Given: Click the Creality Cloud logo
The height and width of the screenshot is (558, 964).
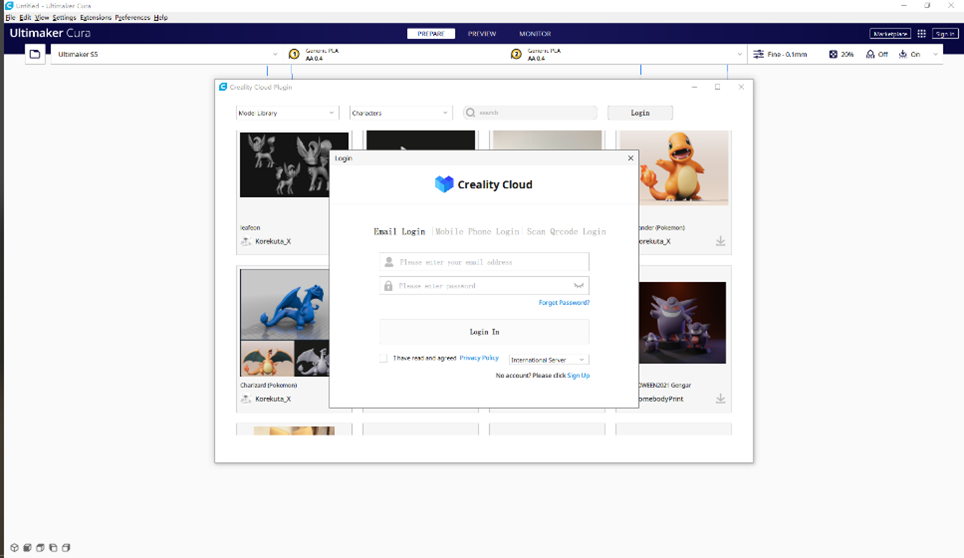Looking at the screenshot, I should (484, 184).
